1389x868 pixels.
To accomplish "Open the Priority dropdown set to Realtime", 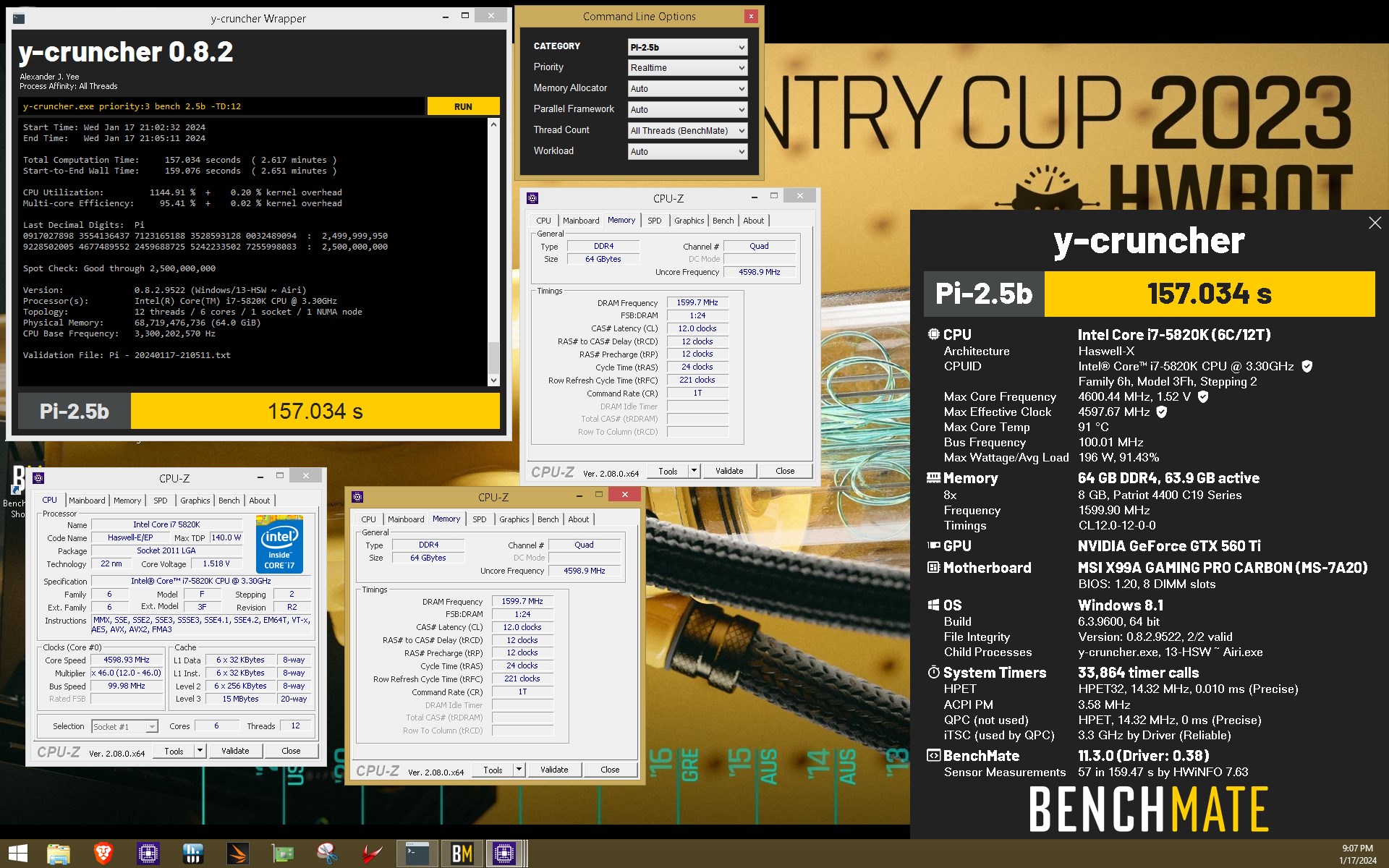I will point(687,67).
